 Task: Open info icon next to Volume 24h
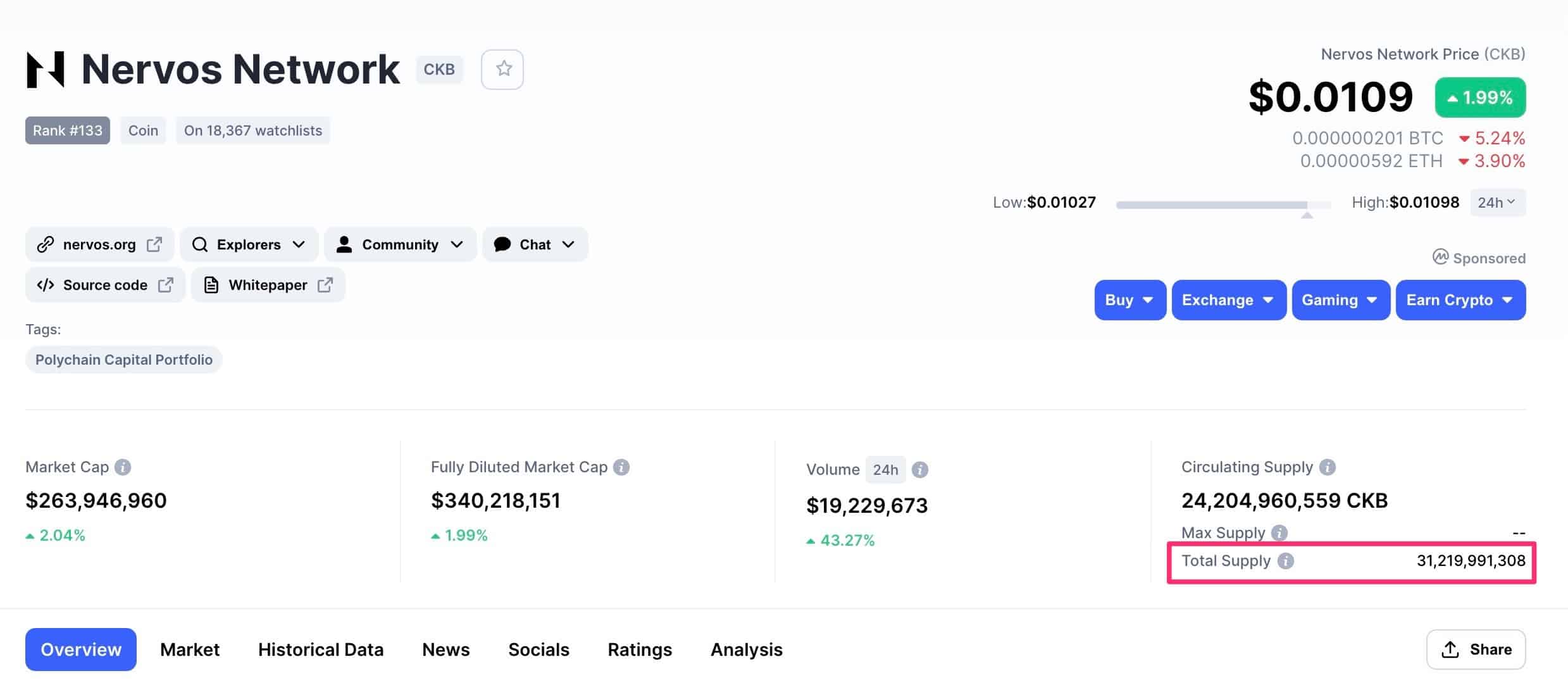click(x=920, y=470)
